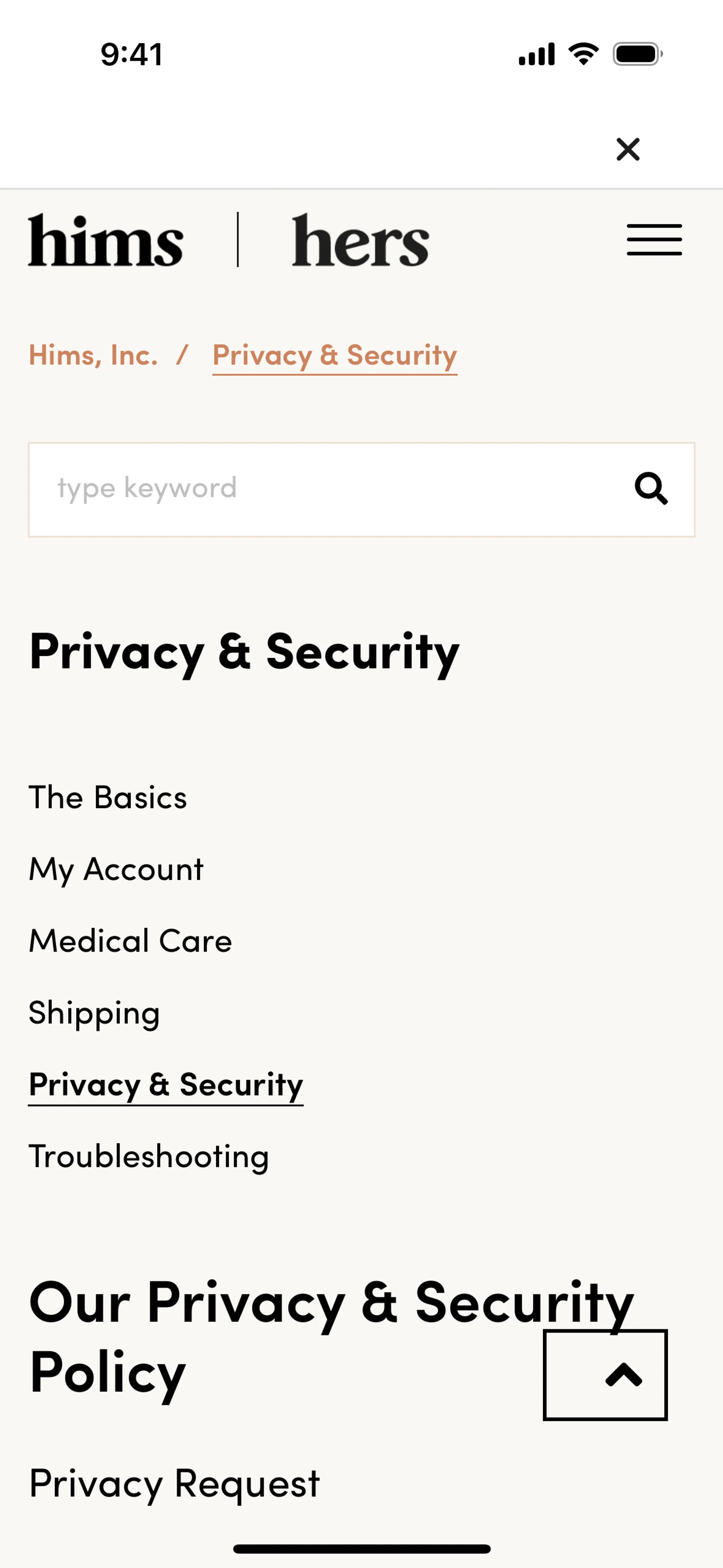Close the browser overlay with X
Image resolution: width=723 pixels, height=1568 pixels.
627,149
